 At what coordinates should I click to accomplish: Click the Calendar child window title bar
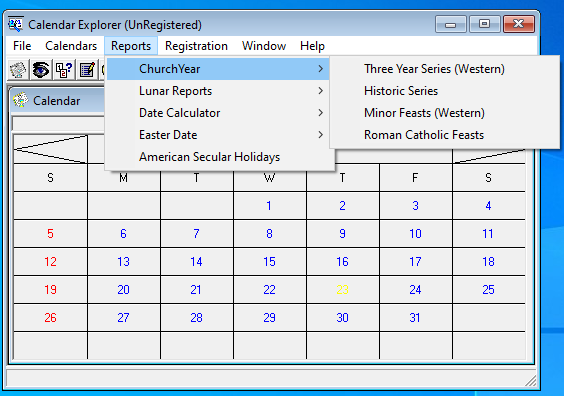click(x=58, y=101)
